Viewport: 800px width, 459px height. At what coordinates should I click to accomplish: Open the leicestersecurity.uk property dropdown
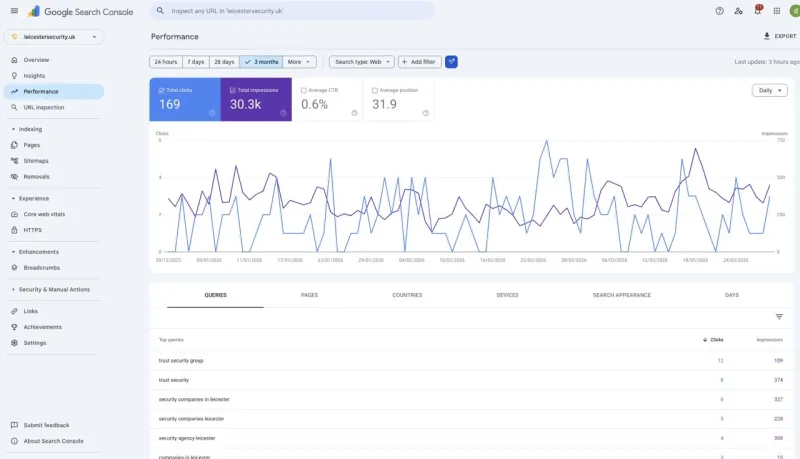(x=54, y=37)
